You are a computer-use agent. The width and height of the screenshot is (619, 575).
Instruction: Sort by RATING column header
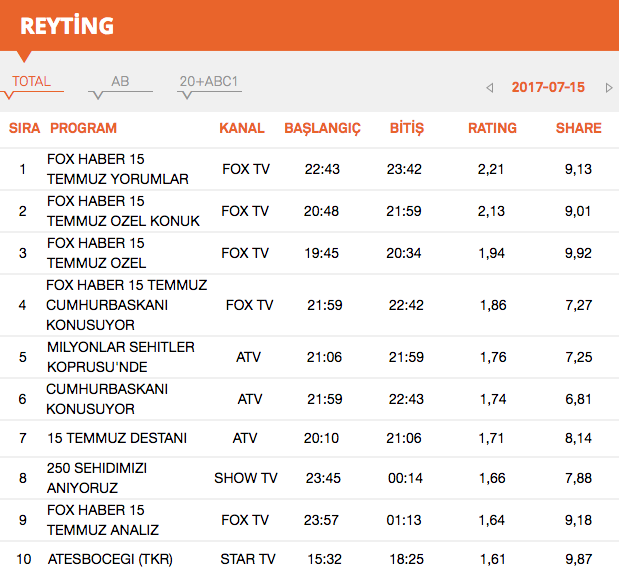tap(492, 128)
